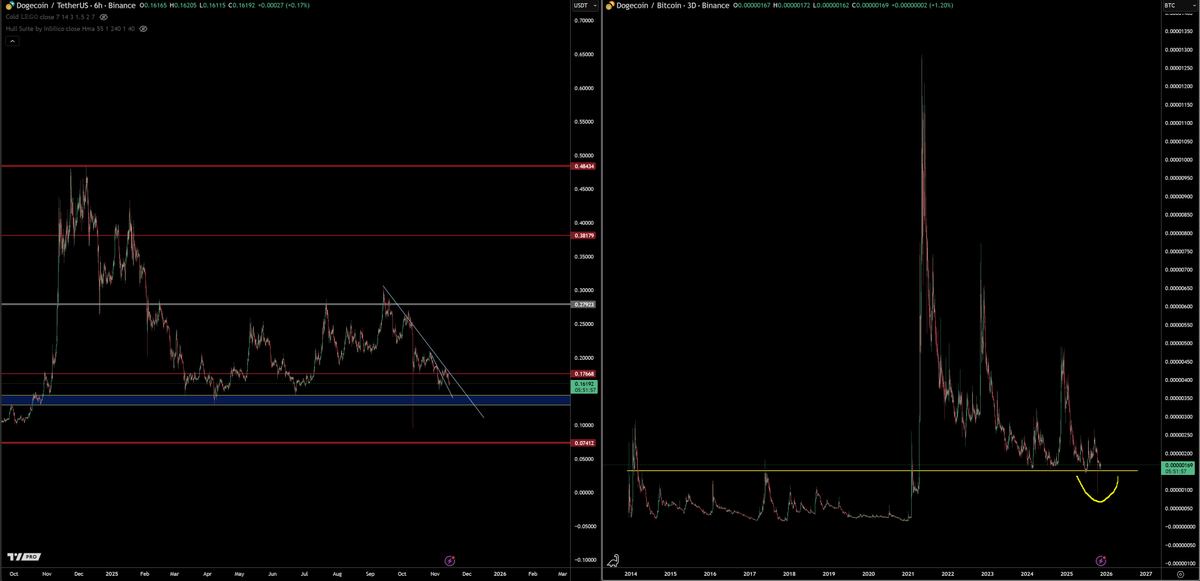Click the Dogecoin / TetherUS symbol title
1200x581 pixels.
78,6
